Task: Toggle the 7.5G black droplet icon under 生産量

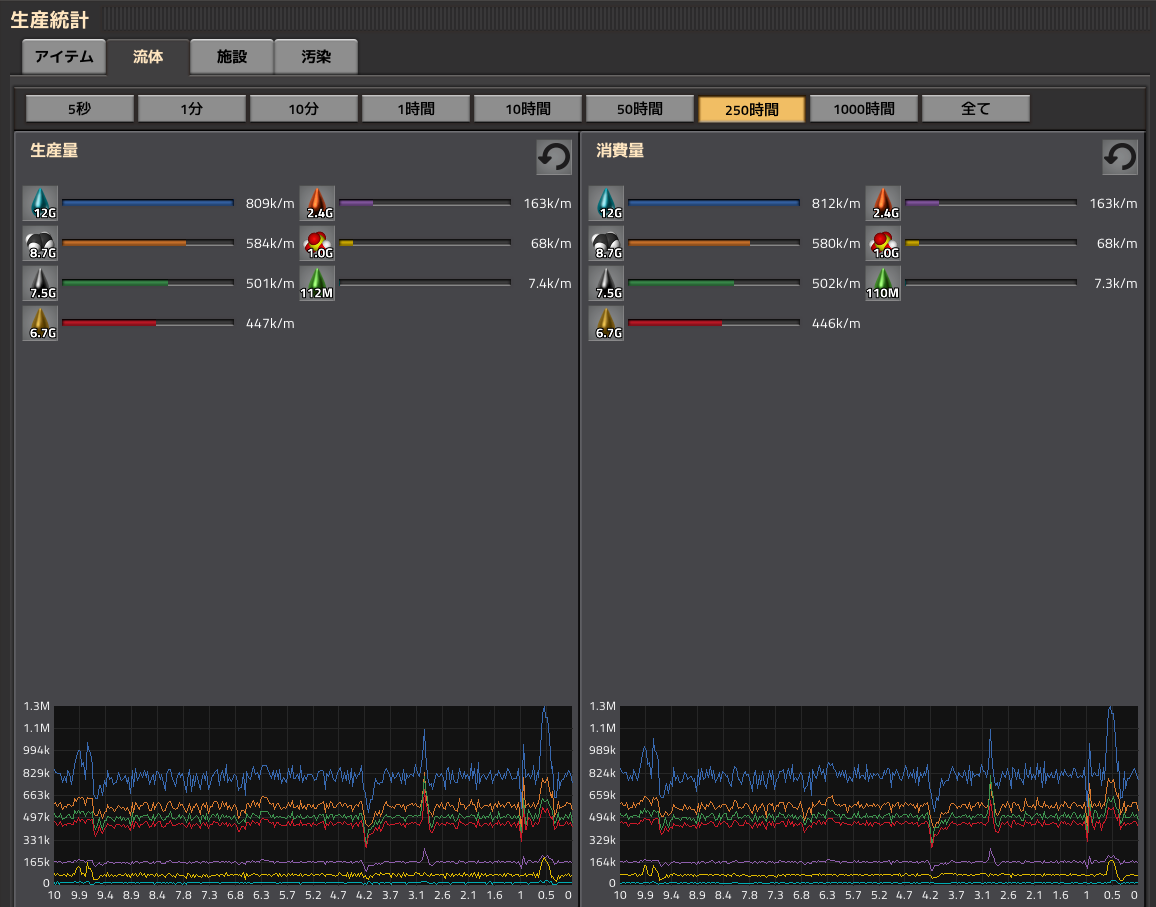Action: click(41, 283)
